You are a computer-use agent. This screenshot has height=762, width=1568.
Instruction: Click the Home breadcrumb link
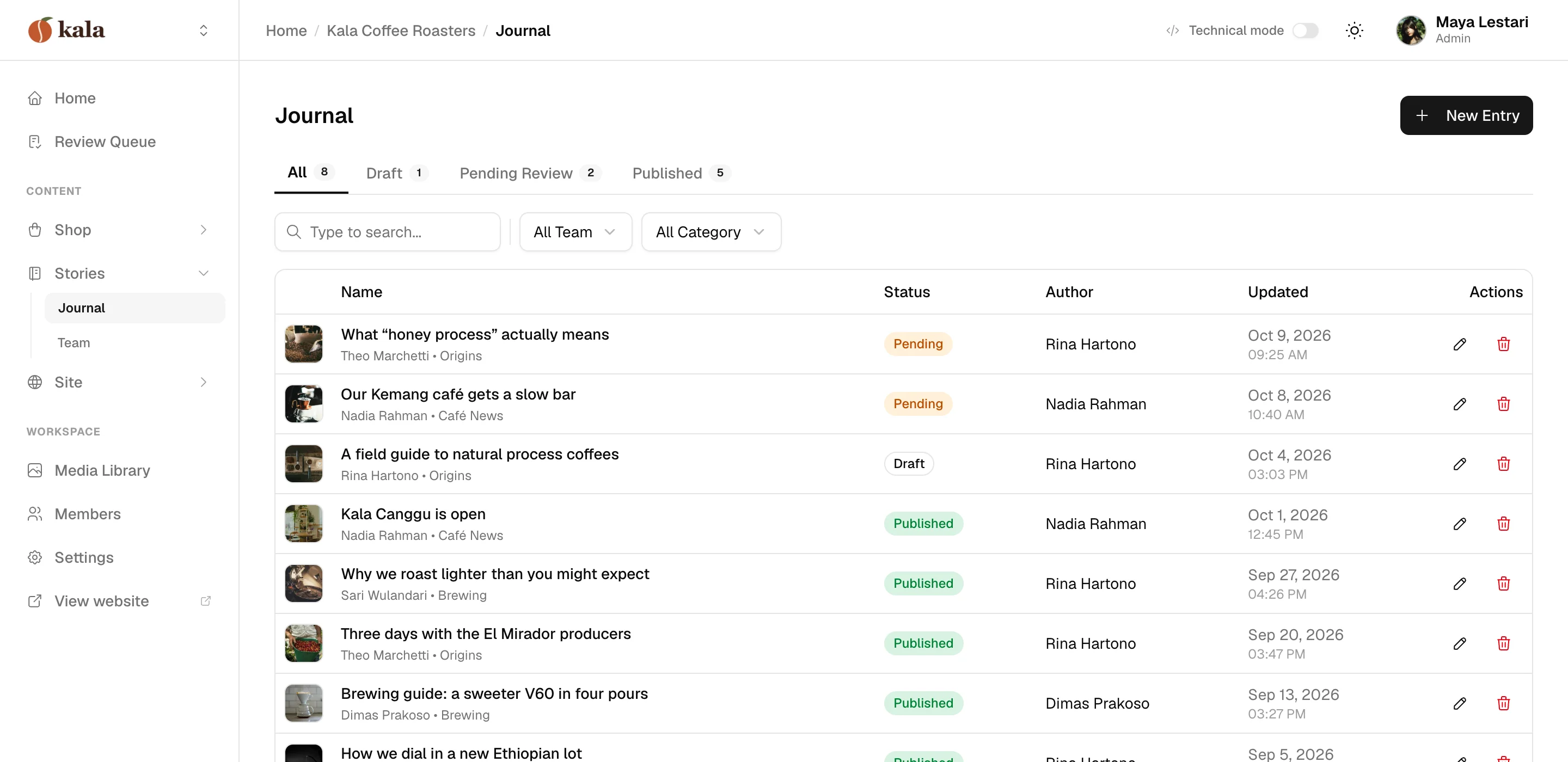tap(286, 30)
